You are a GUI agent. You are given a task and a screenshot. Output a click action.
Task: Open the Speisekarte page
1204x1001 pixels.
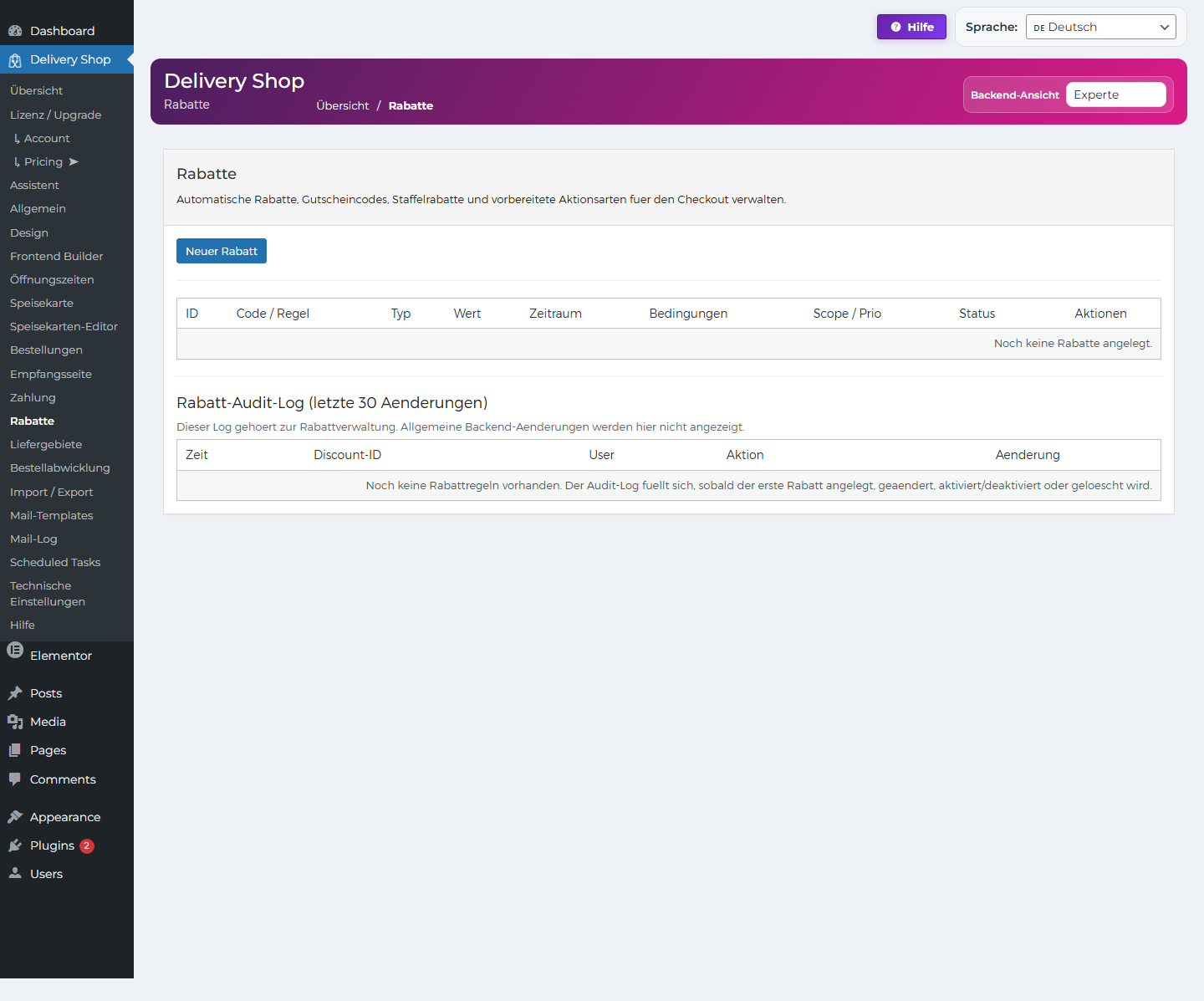[42, 303]
